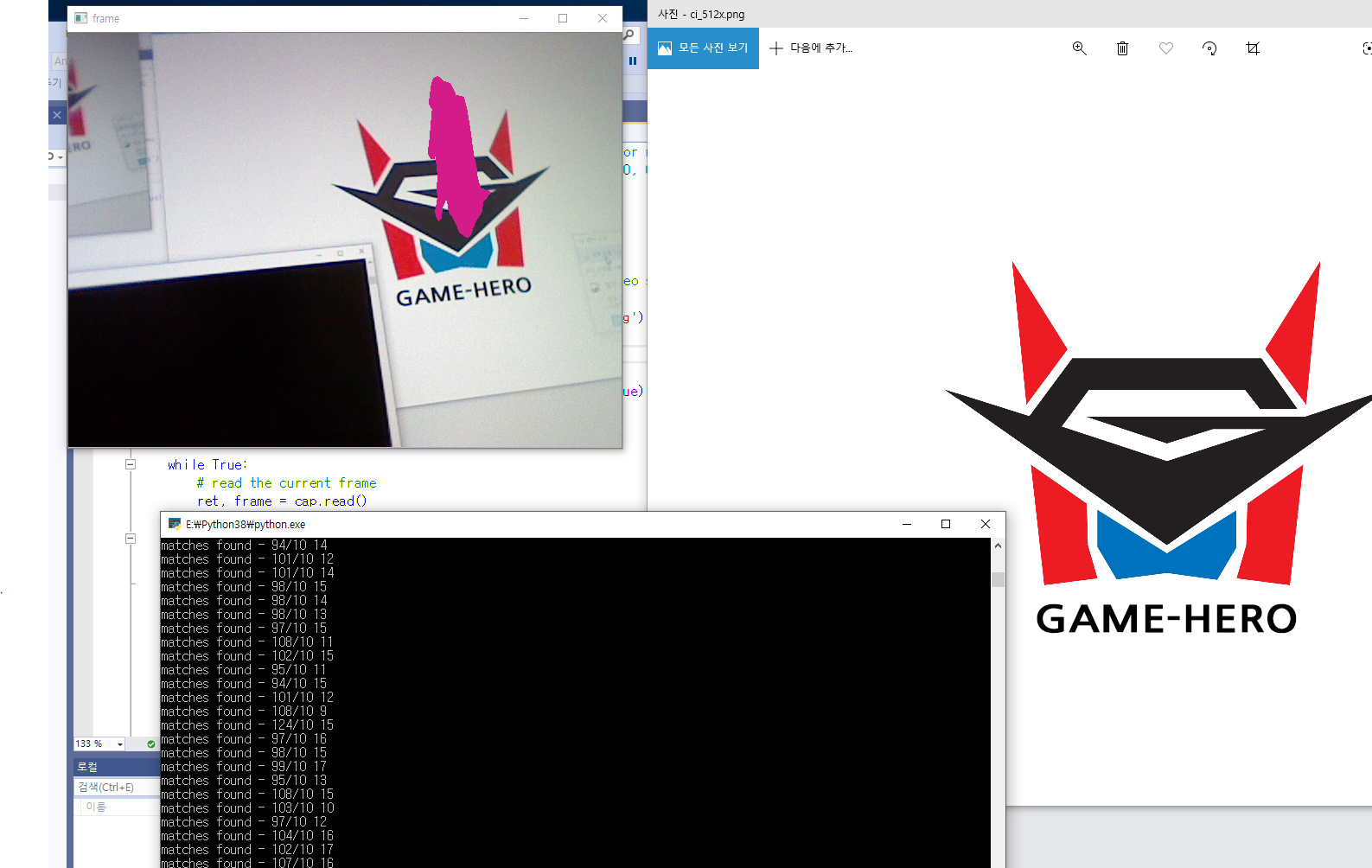The width and height of the screenshot is (1372, 868).
Task: Minimize the python.exe console window
Action: pos(907,524)
